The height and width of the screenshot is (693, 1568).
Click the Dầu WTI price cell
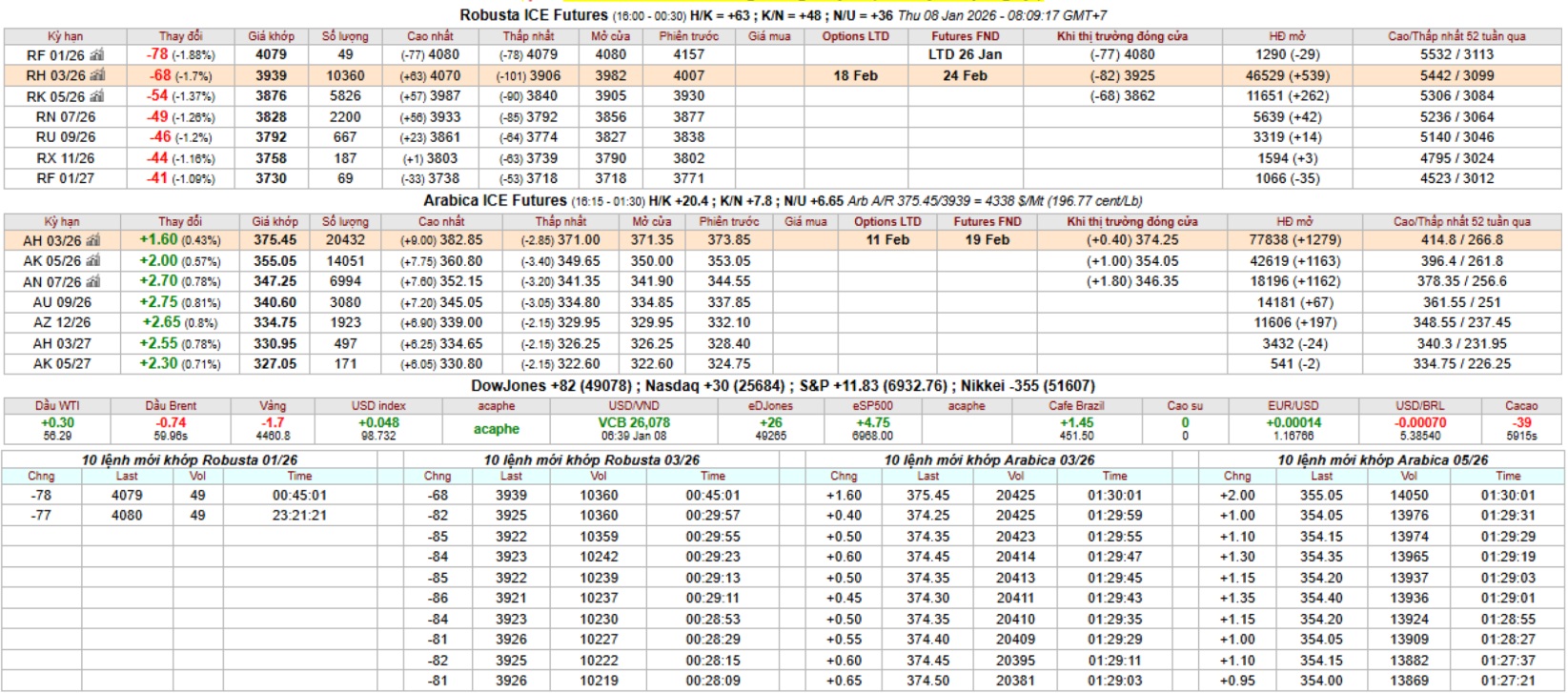pyautogui.click(x=57, y=428)
